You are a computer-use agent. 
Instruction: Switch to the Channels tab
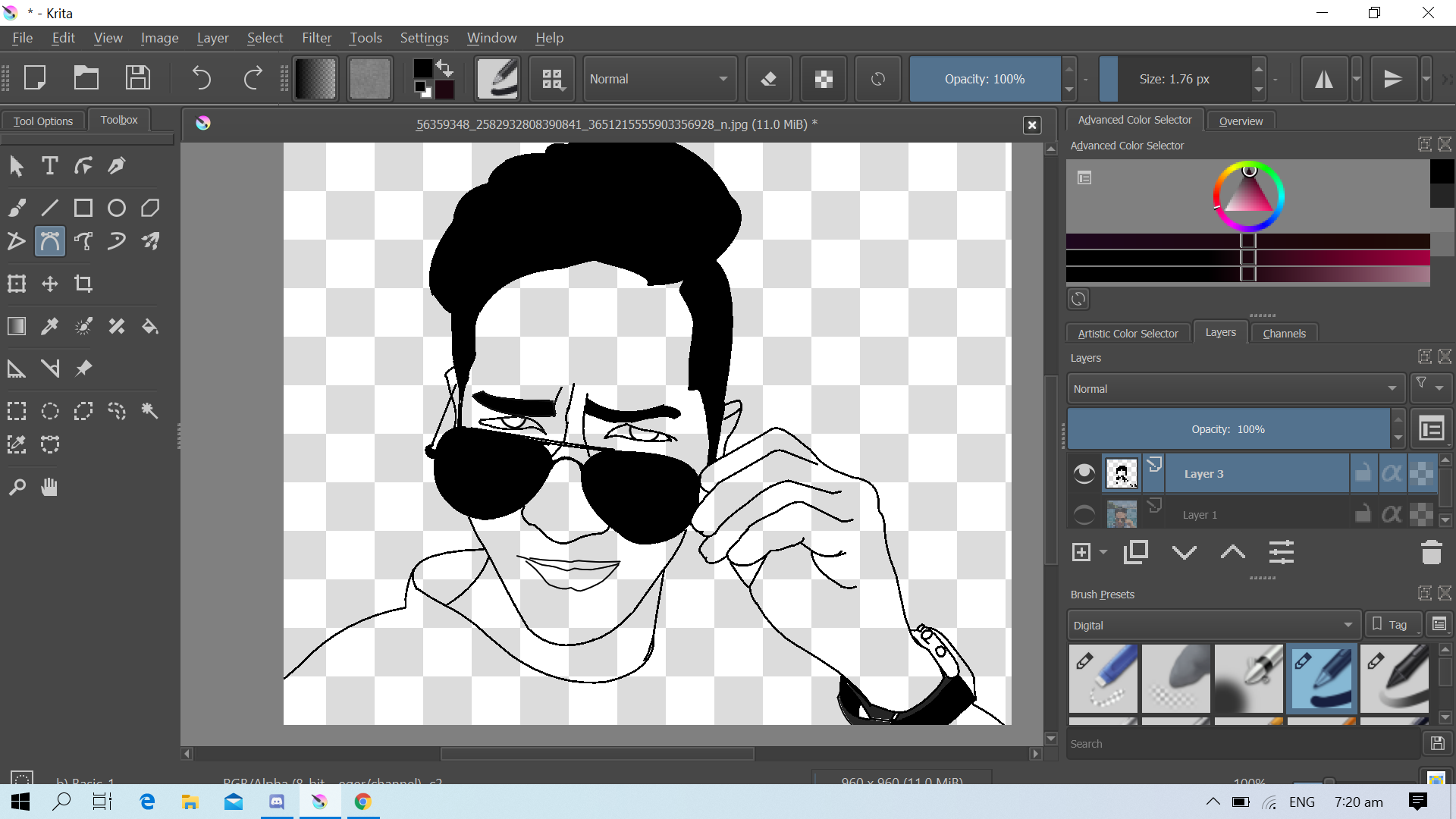click(1284, 333)
